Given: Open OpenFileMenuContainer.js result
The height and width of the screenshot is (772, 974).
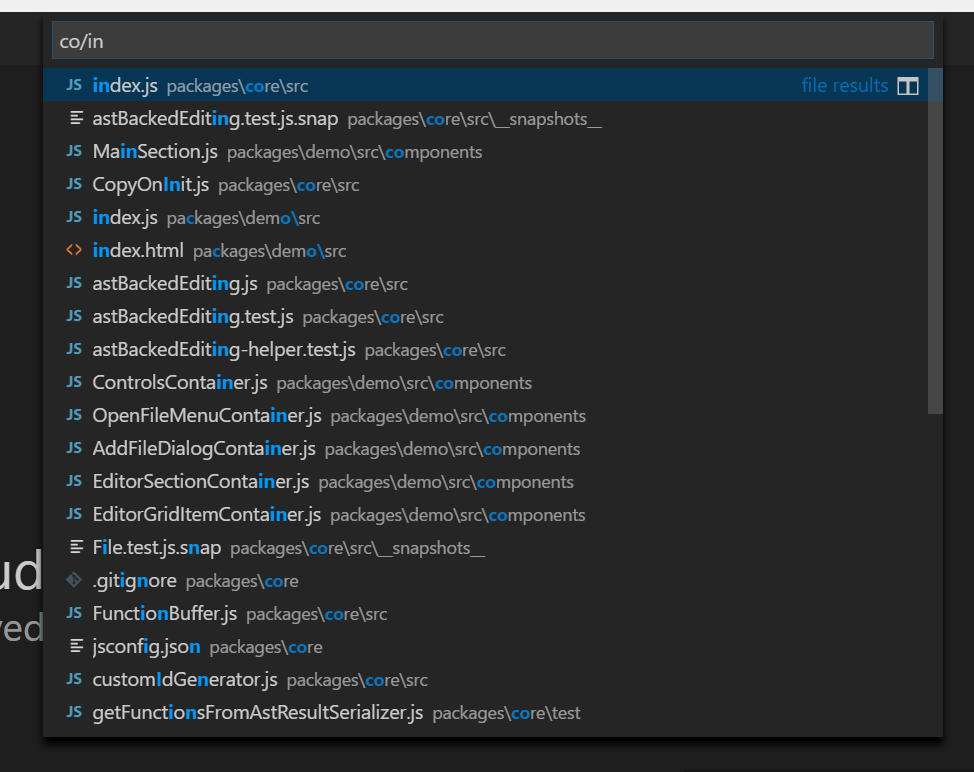Looking at the screenshot, I should (x=485, y=415).
